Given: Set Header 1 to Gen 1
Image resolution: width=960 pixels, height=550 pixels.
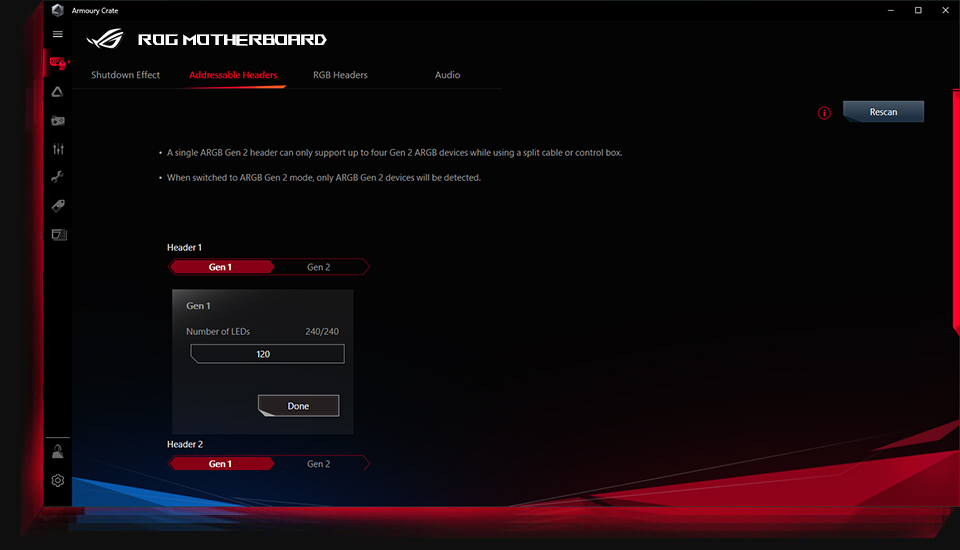Looking at the screenshot, I should click(x=220, y=267).
